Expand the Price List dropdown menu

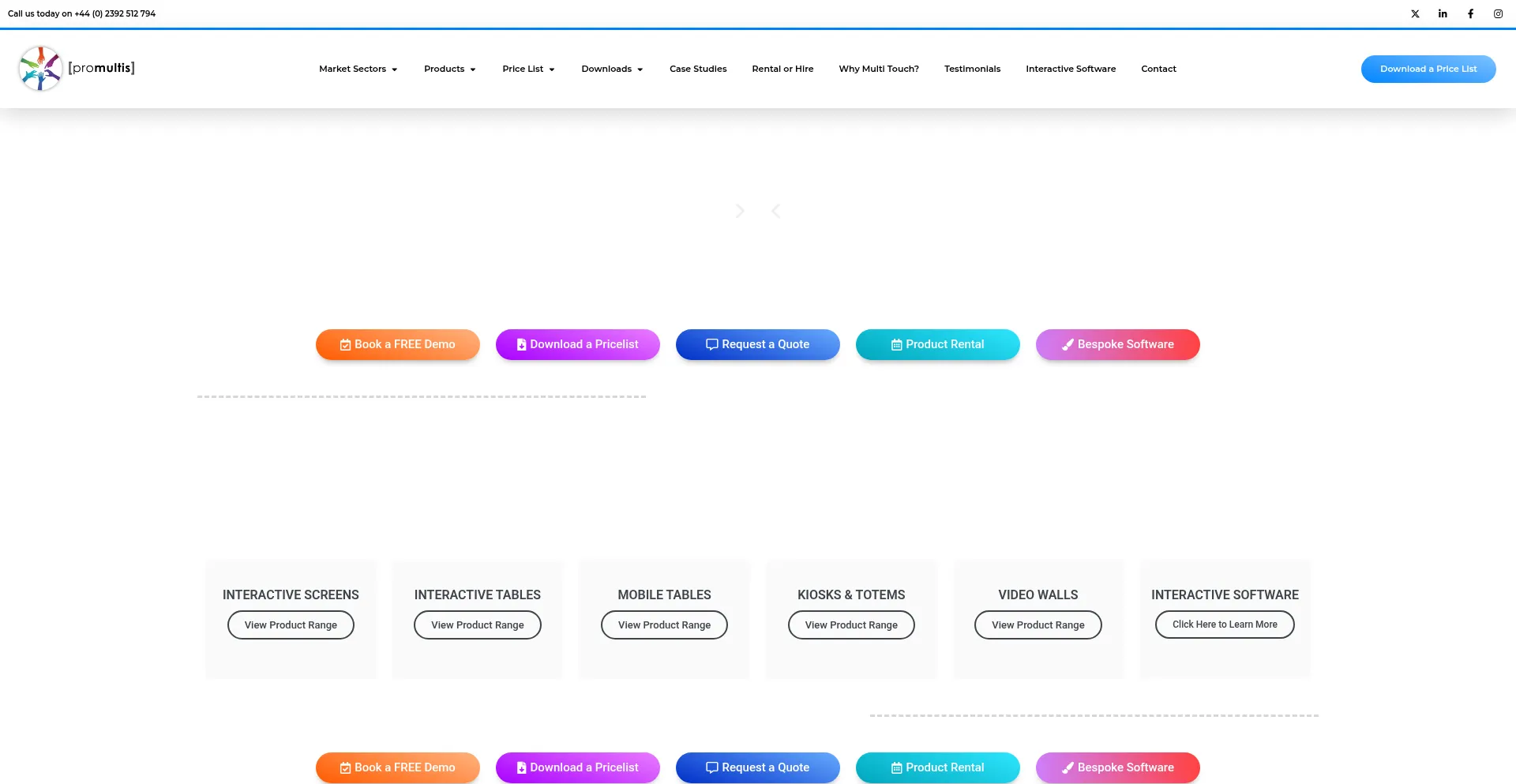coord(528,69)
